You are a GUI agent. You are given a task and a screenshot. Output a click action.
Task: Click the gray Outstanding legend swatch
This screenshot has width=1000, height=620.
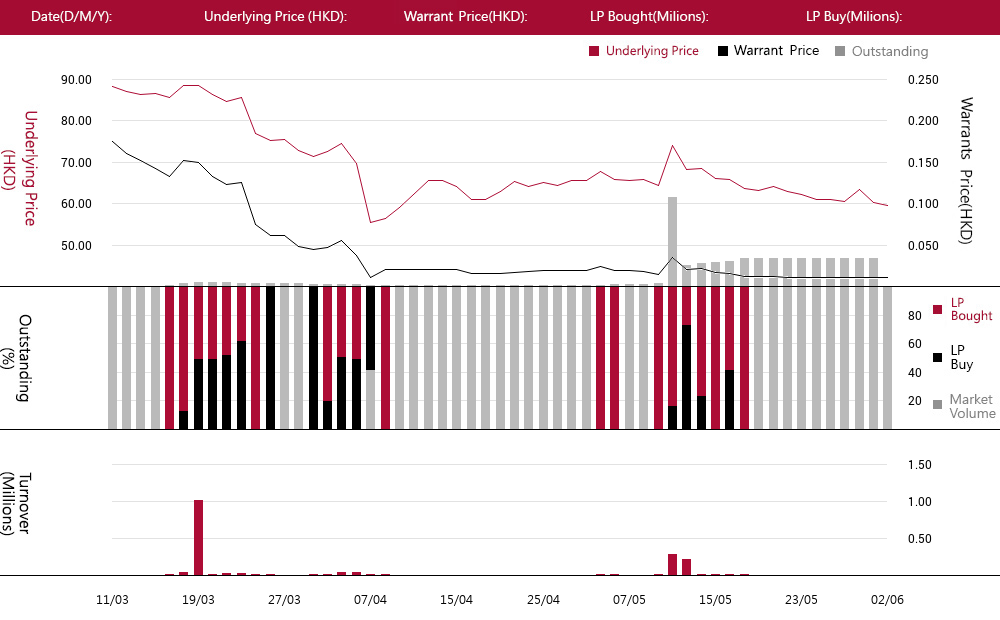point(840,52)
